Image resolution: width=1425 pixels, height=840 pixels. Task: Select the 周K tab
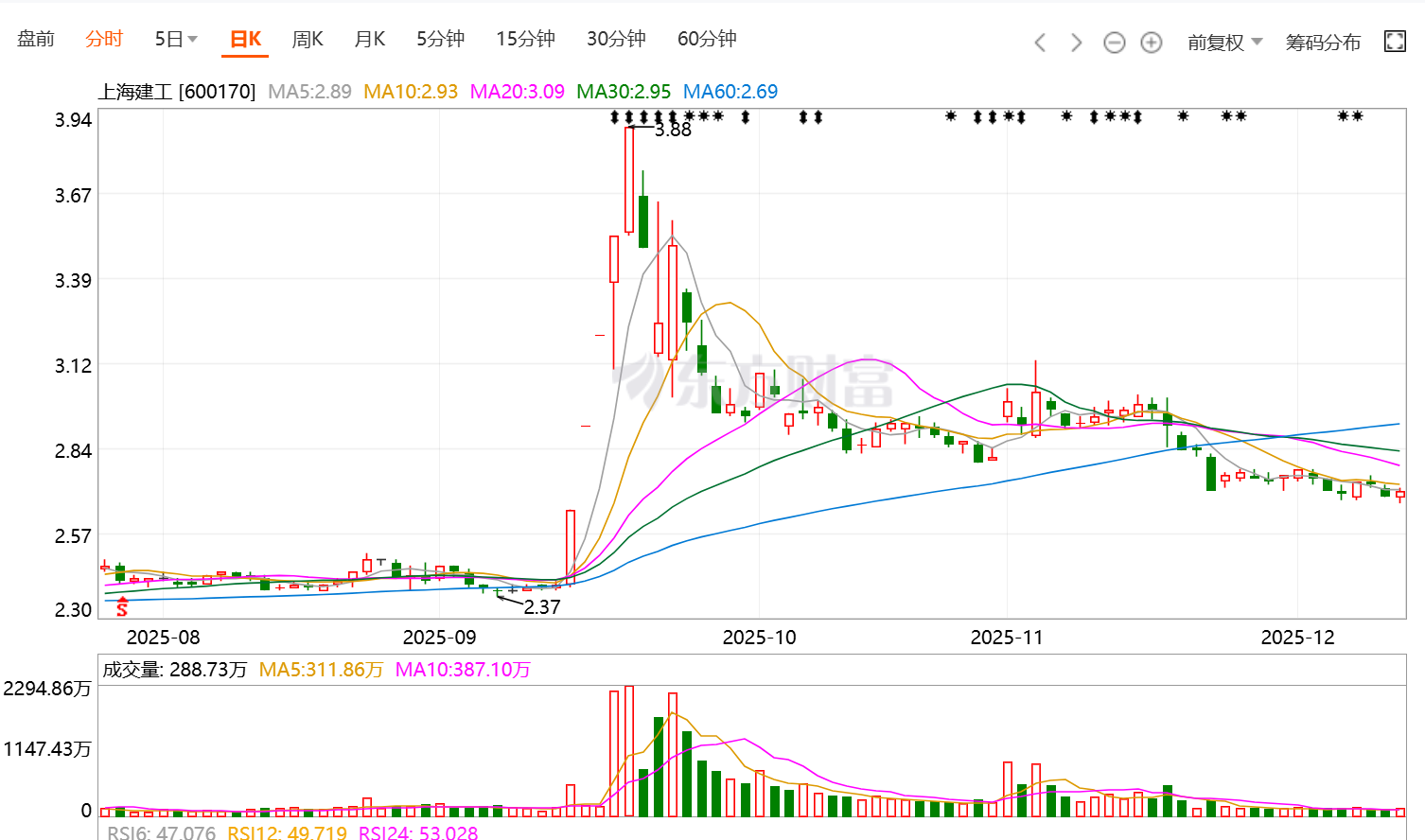308,39
